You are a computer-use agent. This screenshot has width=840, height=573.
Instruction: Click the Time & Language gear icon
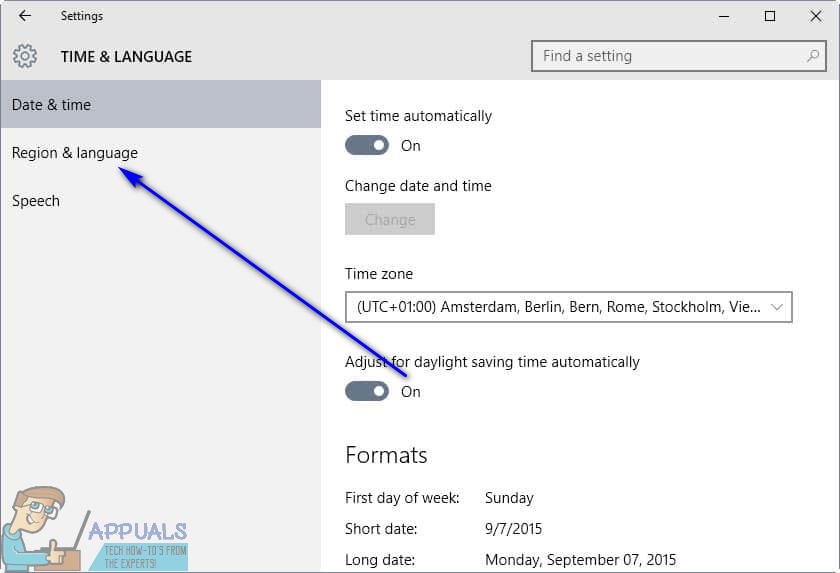(25, 56)
